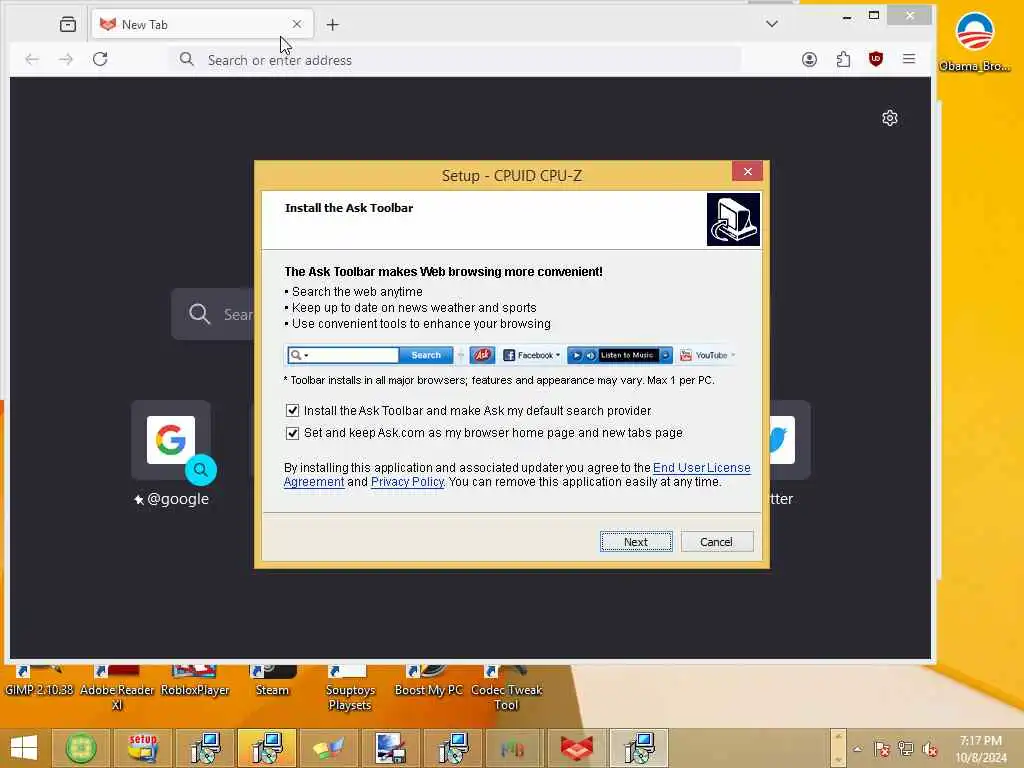Select the Boost My PC desktop shortcut

tap(428, 681)
